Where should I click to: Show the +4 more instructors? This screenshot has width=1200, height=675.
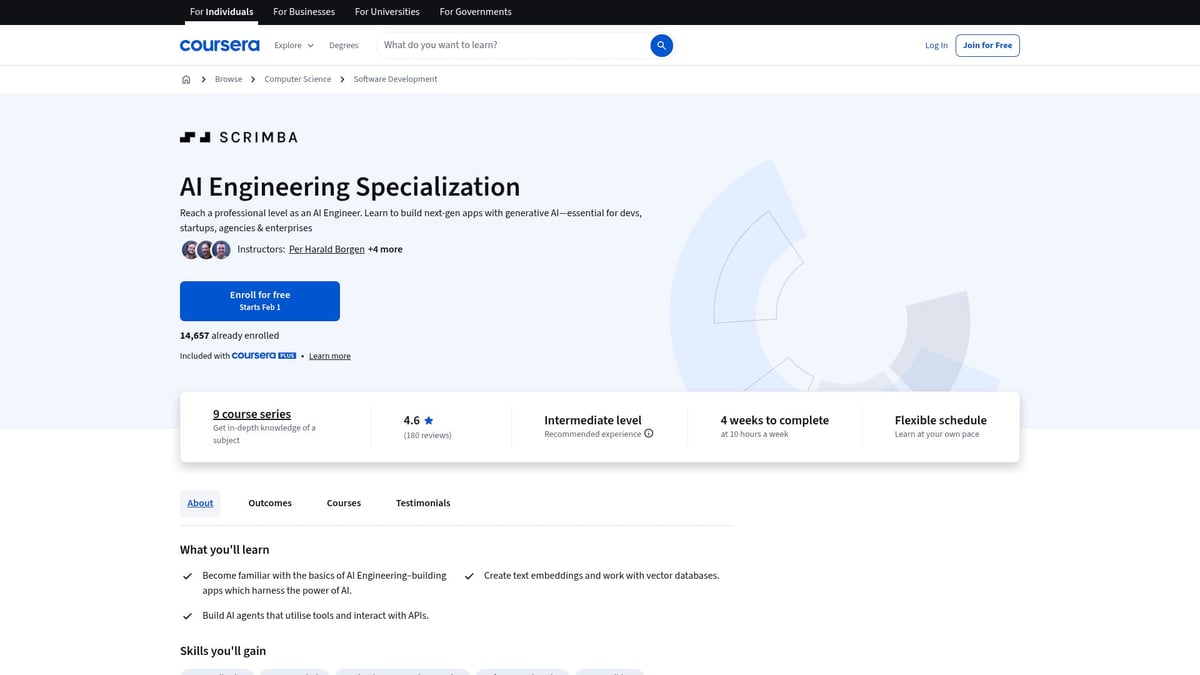[x=385, y=249]
